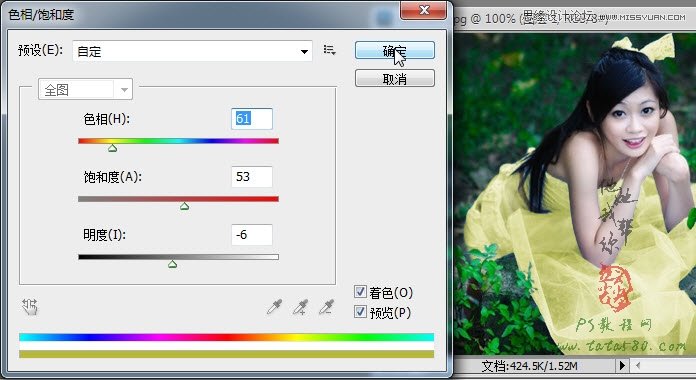This screenshot has height=380, width=696.
Task: Click the 色相 value field showing 61
Action: (x=252, y=119)
